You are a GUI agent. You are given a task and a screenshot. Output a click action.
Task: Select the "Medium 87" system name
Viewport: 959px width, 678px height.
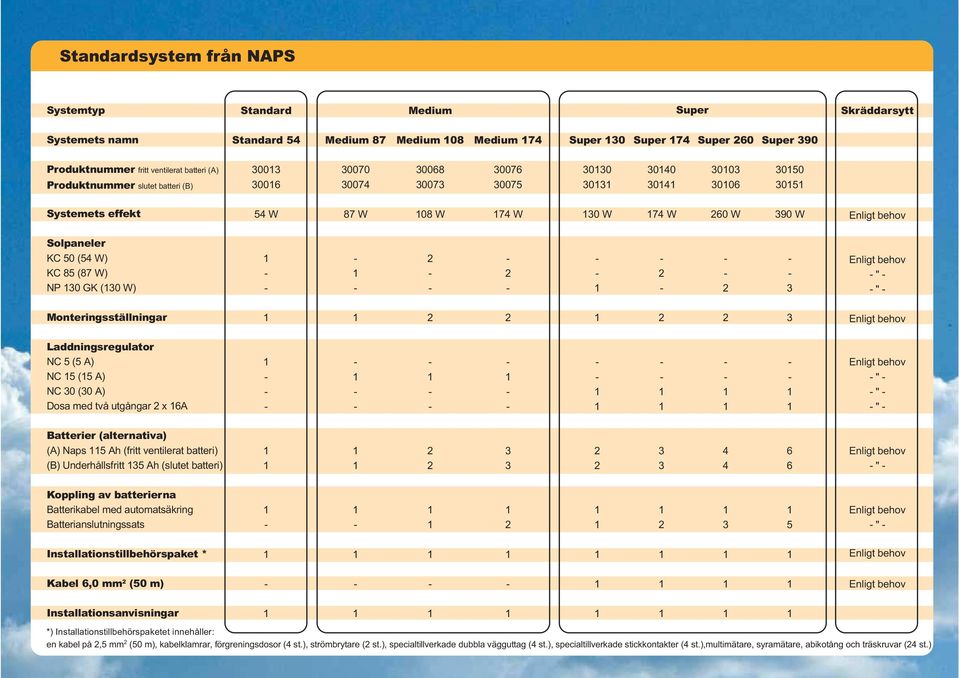point(355,140)
